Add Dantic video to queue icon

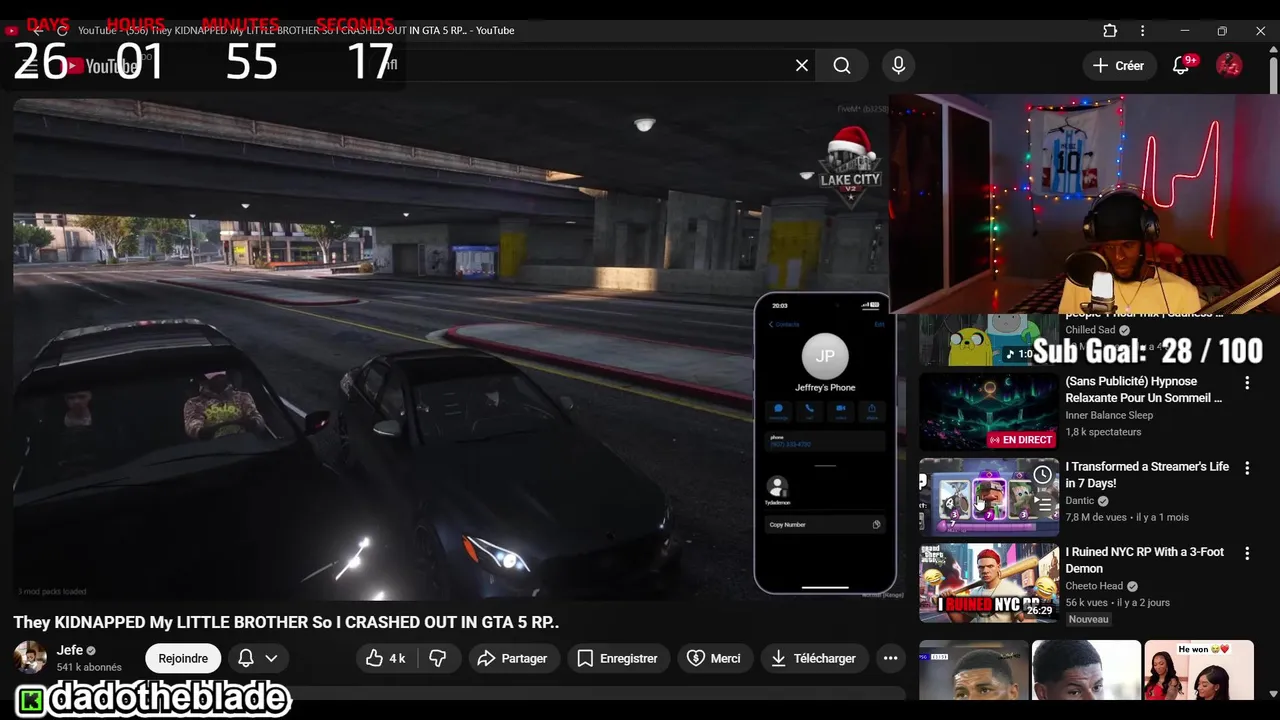(x=1043, y=505)
